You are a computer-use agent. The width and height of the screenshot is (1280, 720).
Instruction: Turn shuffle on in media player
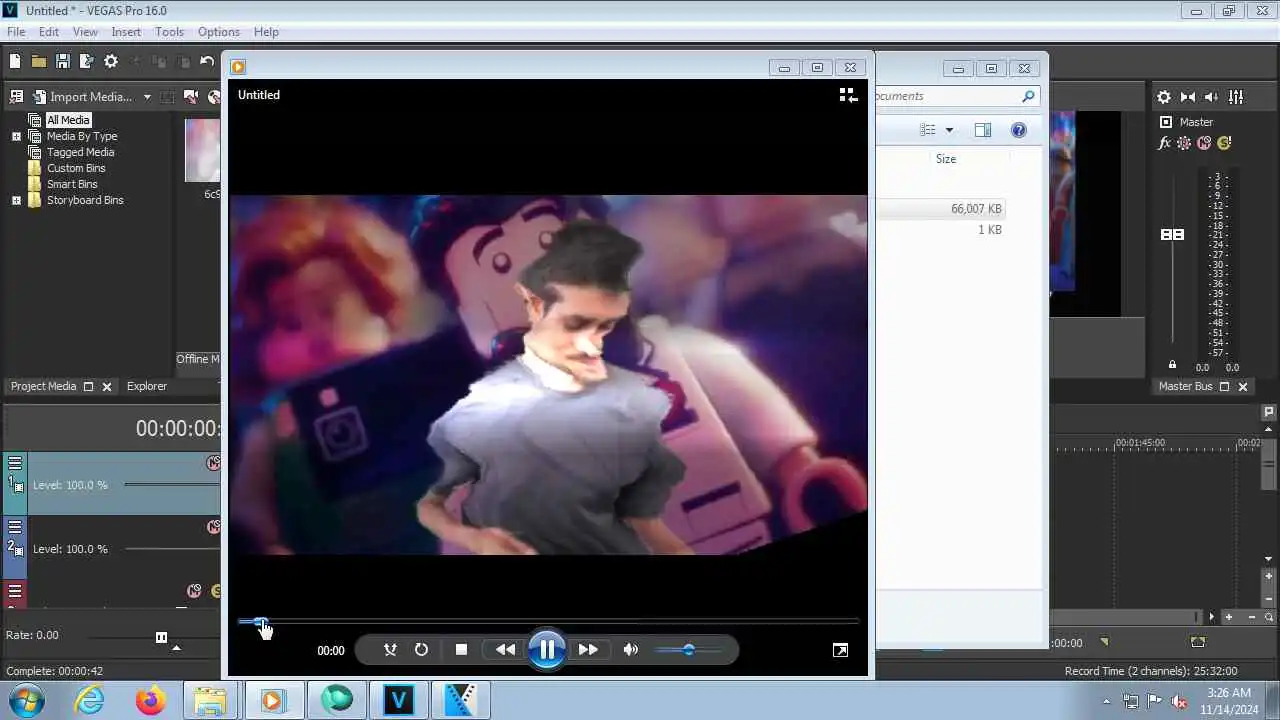tap(390, 650)
